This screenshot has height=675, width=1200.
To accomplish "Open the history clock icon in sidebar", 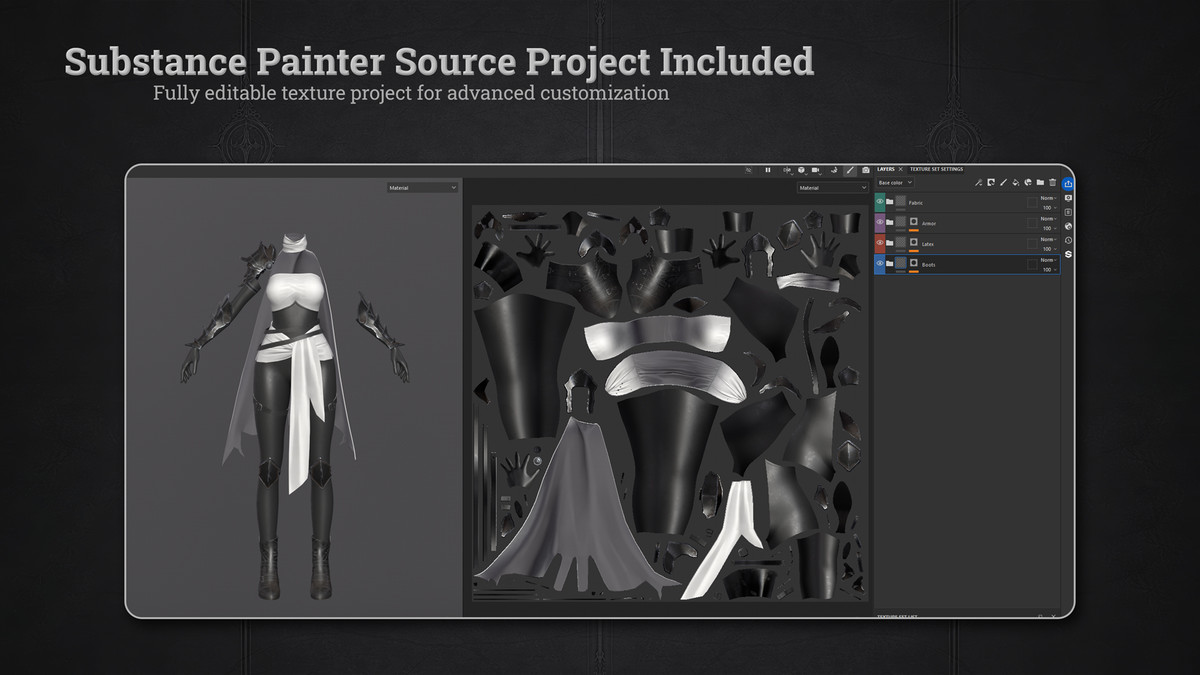I will pyautogui.click(x=1068, y=240).
